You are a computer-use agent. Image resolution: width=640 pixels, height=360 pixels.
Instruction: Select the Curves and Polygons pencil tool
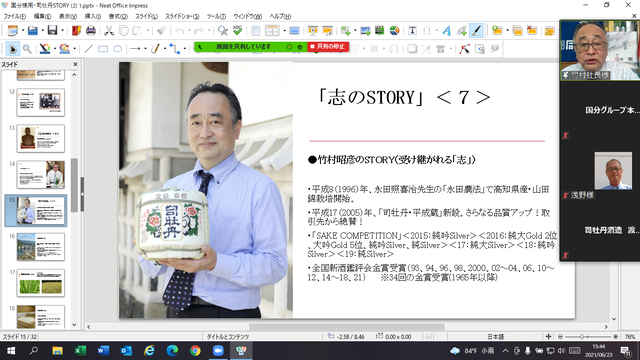[155, 49]
